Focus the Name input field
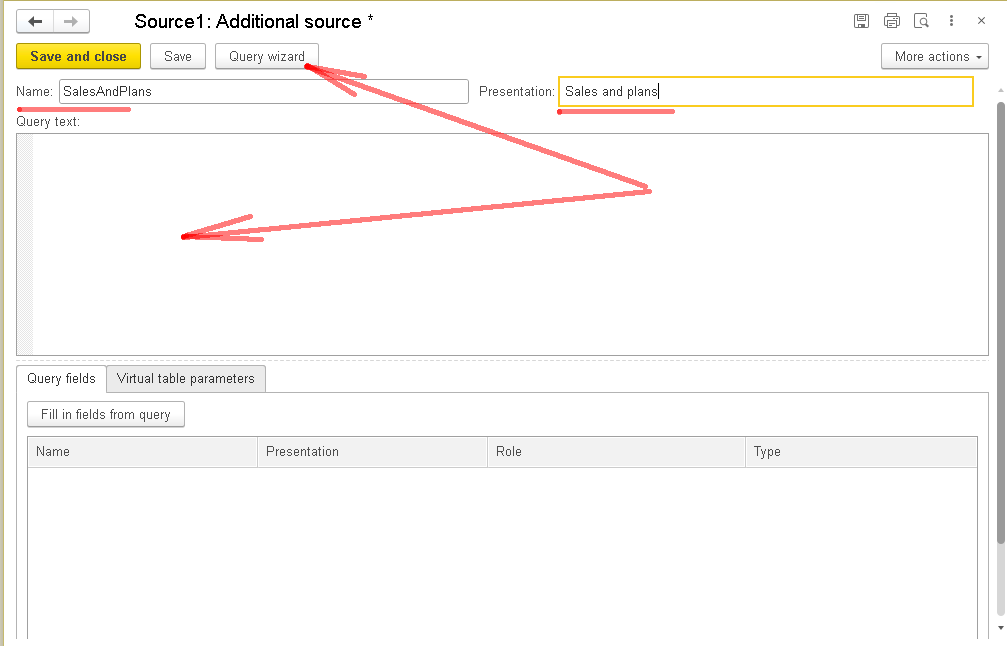1007x646 pixels. pyautogui.click(x=263, y=92)
